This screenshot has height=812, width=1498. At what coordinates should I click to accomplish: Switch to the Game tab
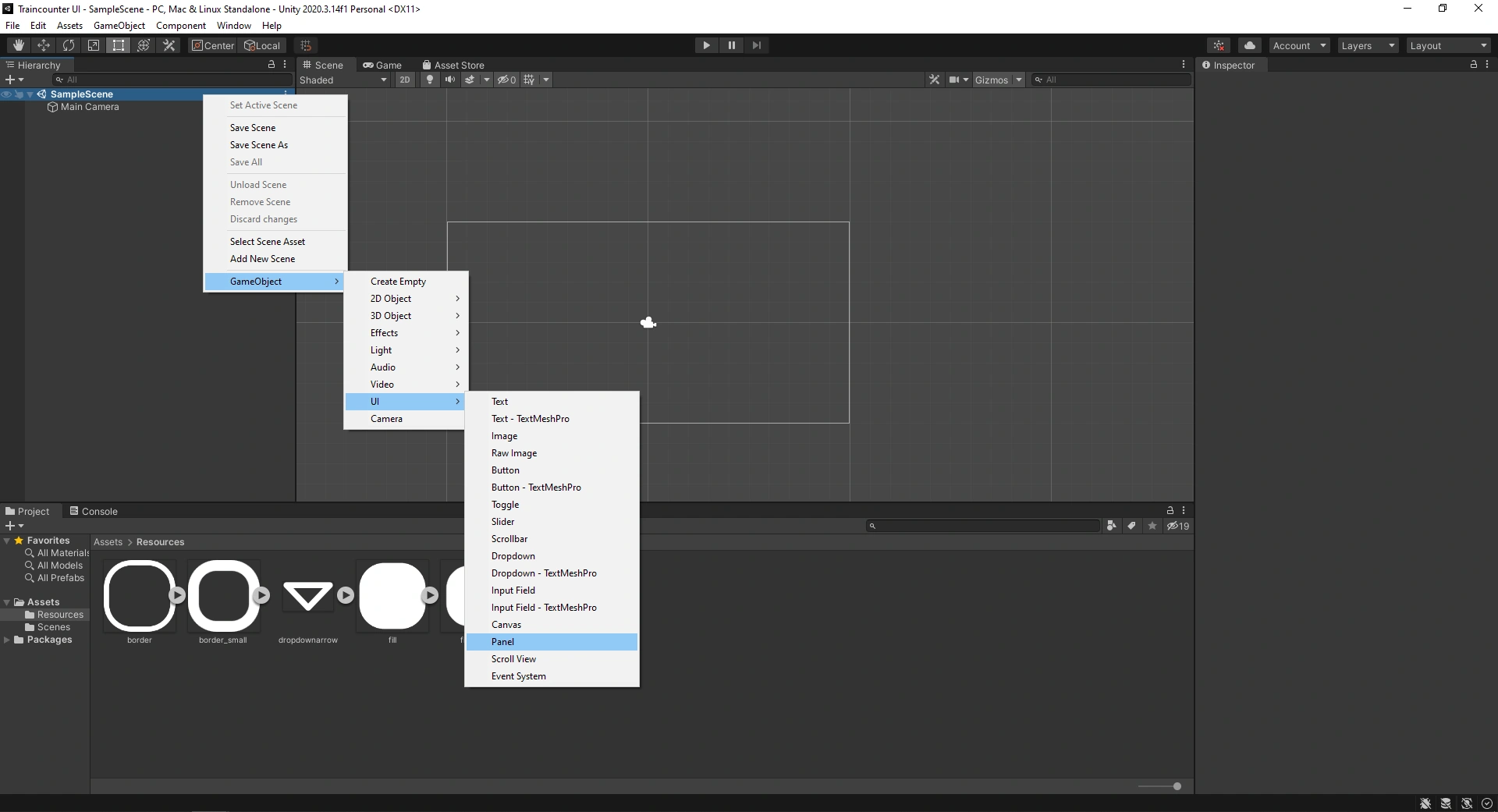click(382, 65)
